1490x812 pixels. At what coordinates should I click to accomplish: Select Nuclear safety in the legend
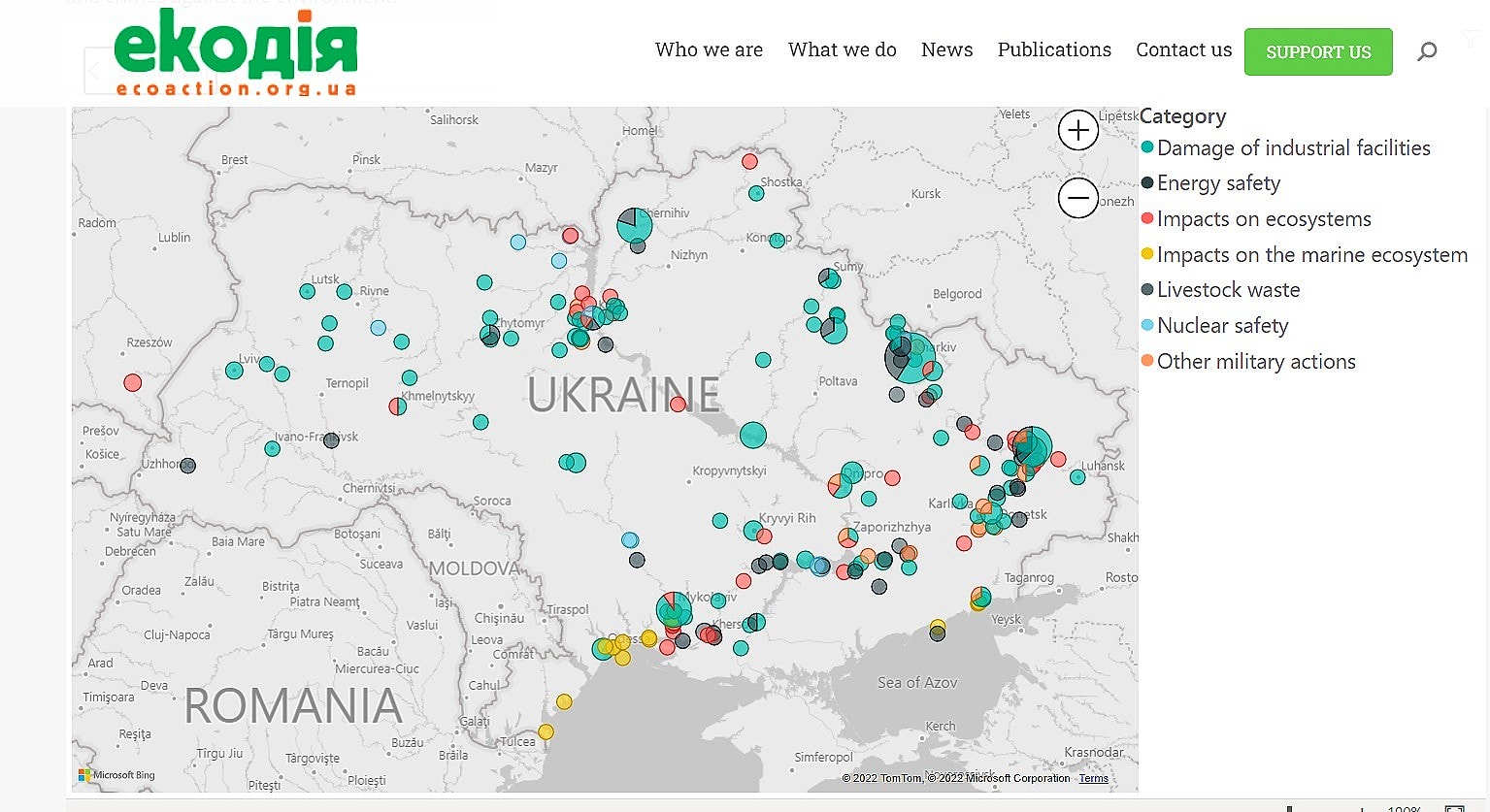point(1222,326)
